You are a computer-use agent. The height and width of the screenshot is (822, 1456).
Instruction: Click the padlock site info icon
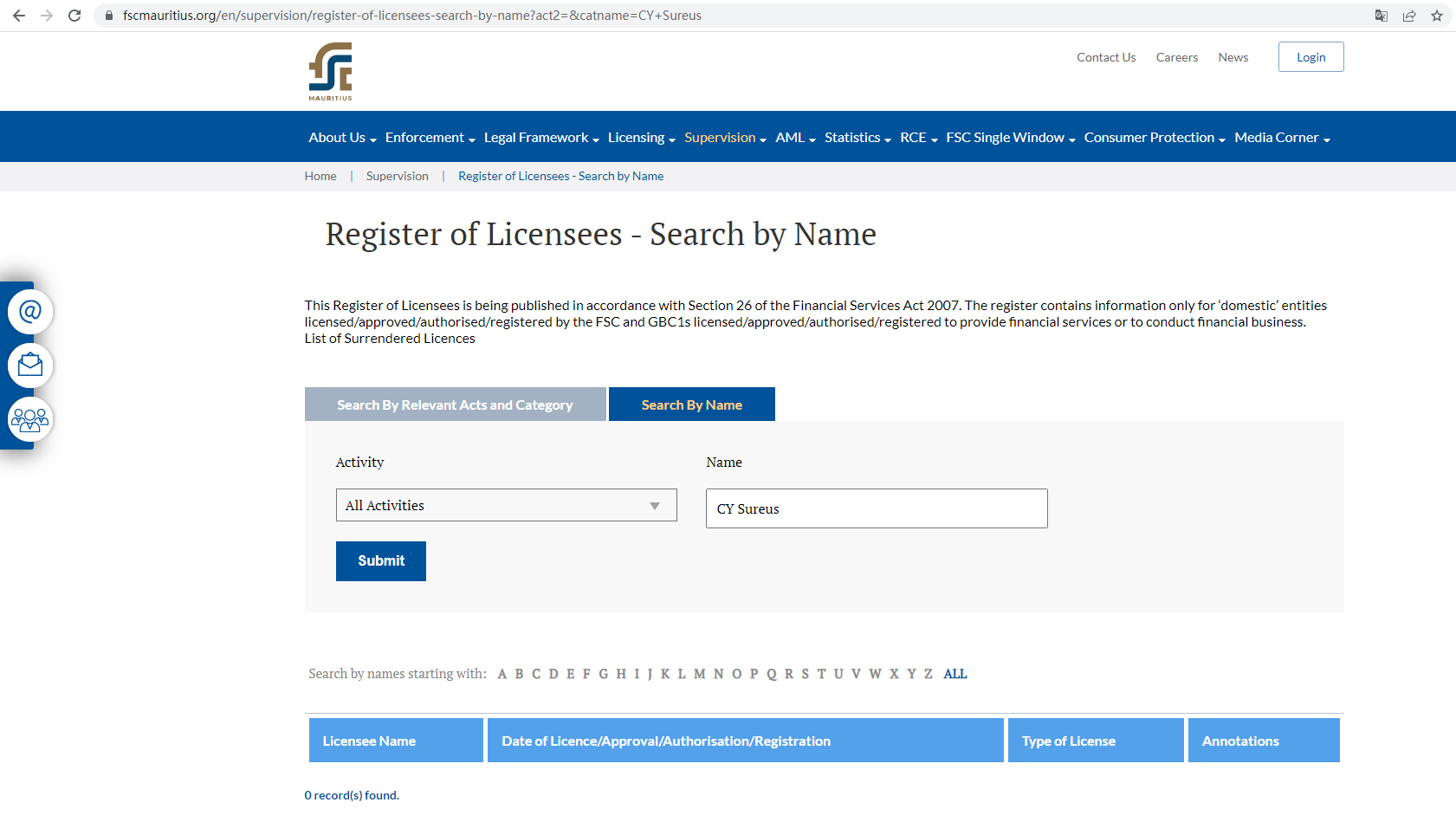click(109, 16)
